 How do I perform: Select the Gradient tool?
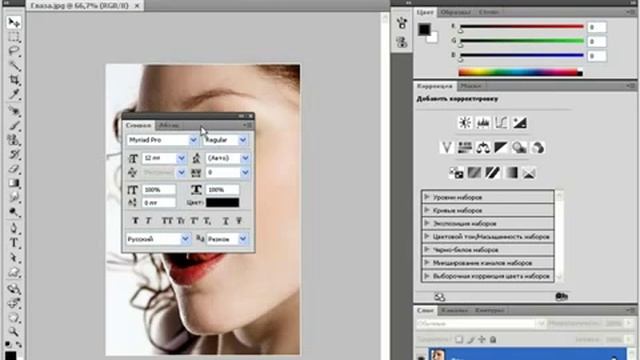point(14,183)
